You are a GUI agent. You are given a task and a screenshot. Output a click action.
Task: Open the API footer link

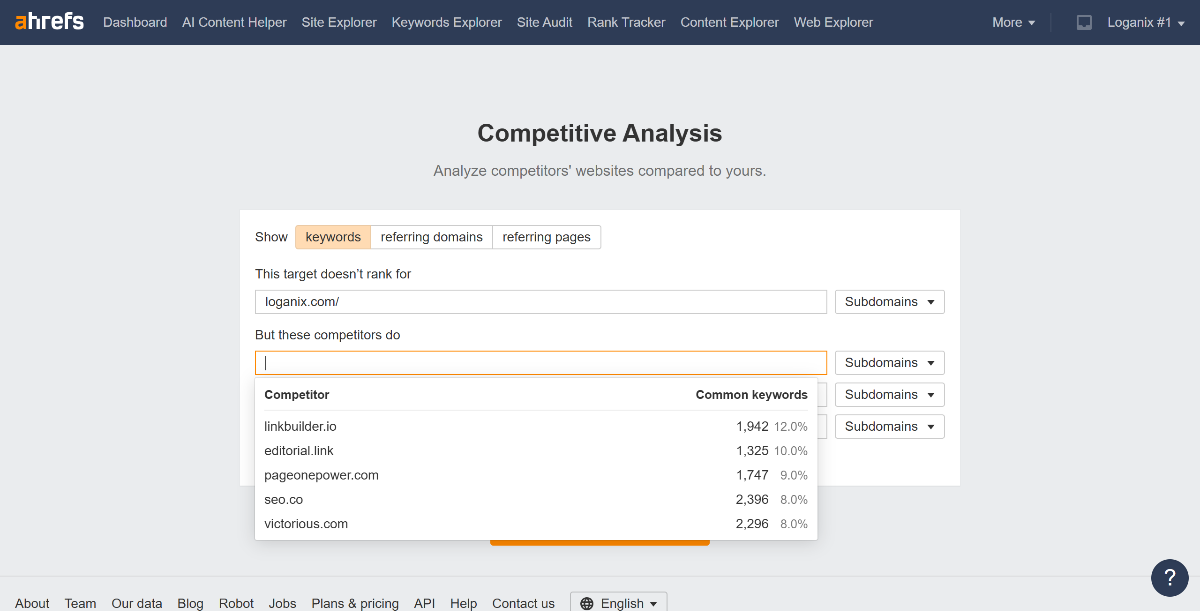tap(425, 603)
